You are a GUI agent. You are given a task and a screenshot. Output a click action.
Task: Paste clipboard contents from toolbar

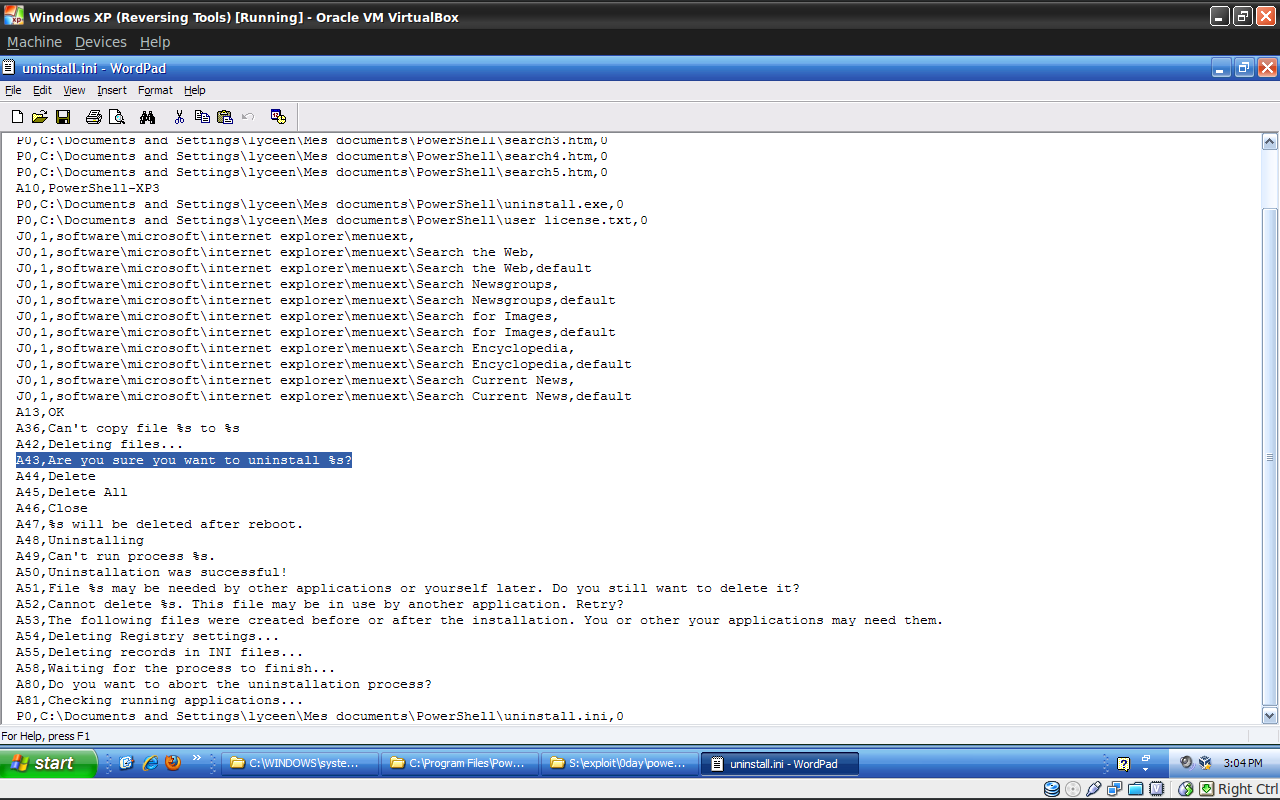click(225, 117)
